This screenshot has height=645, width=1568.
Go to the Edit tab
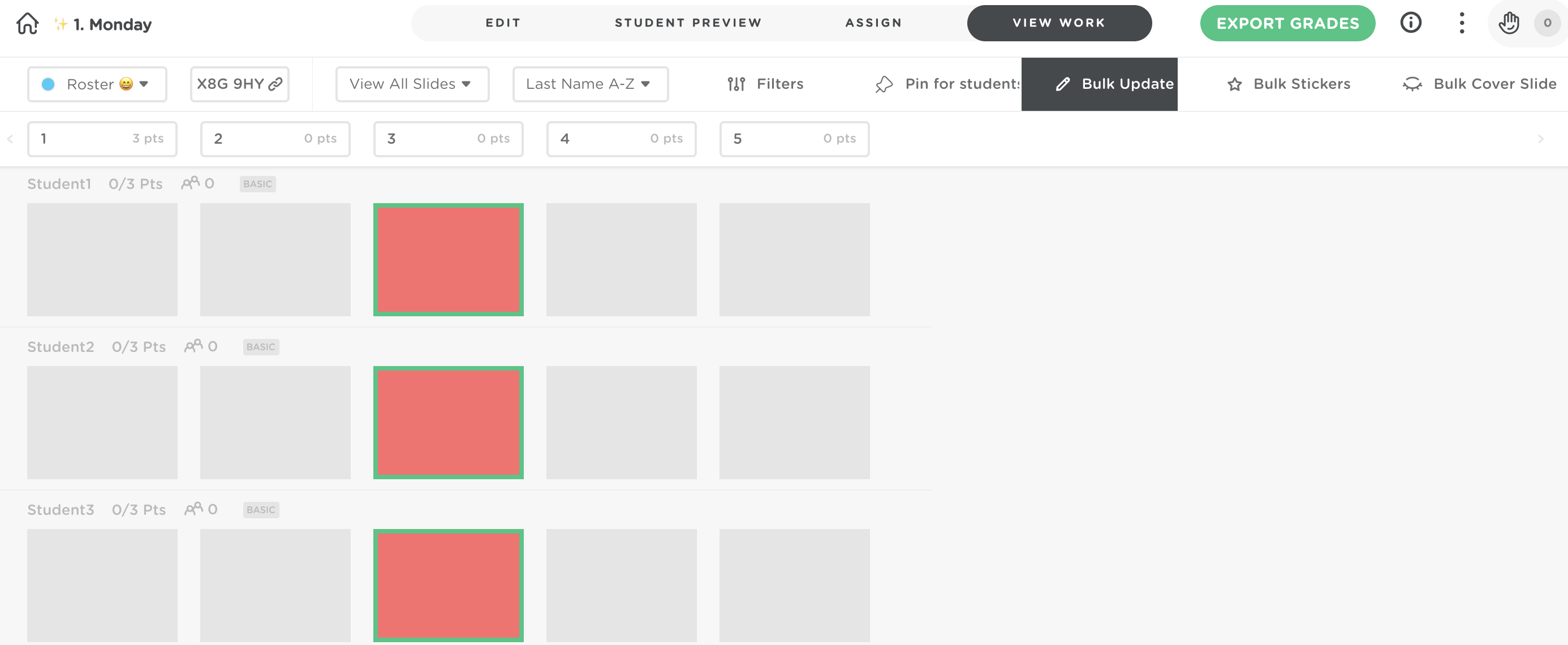[x=503, y=23]
